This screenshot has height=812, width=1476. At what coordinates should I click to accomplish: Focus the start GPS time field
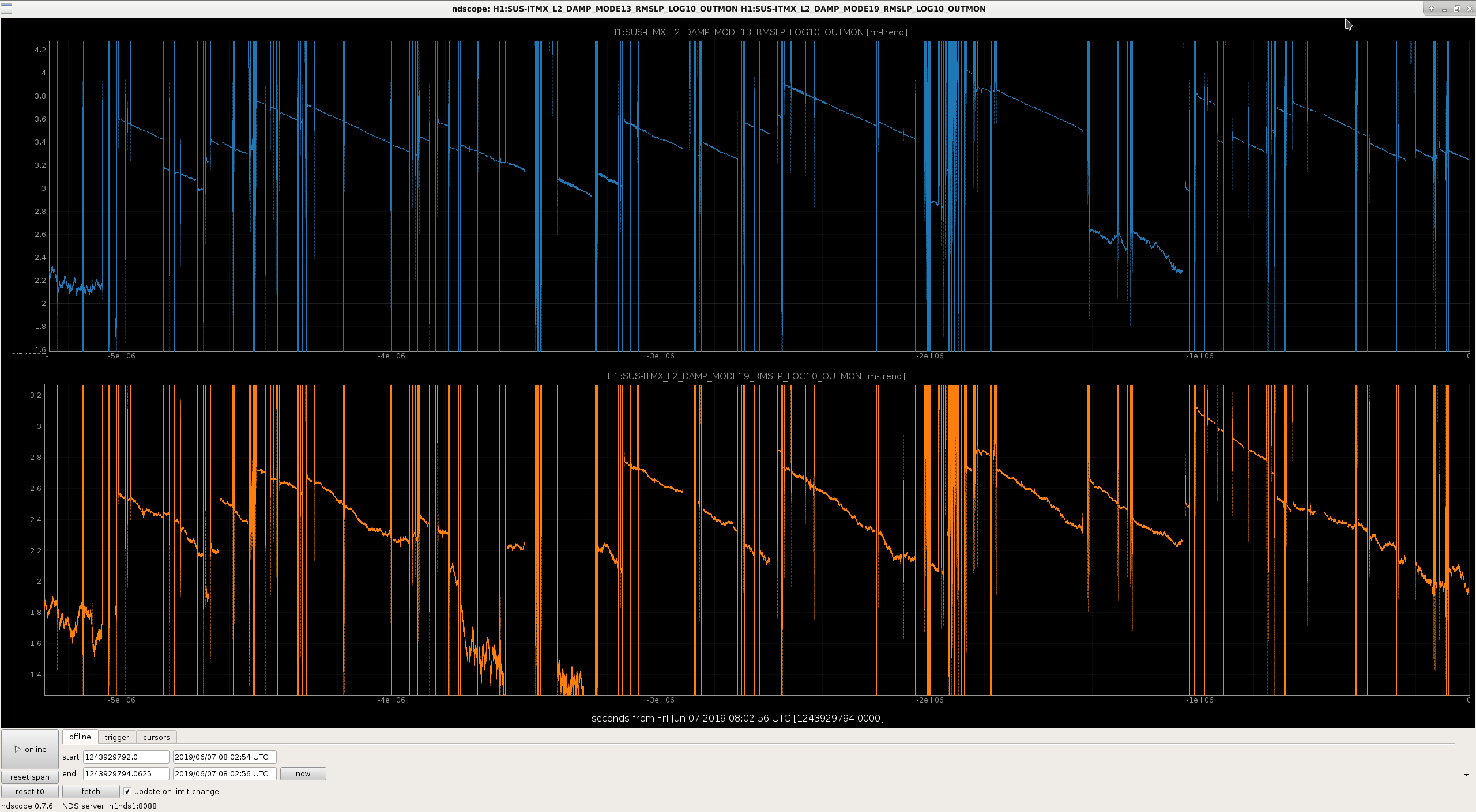click(126, 757)
